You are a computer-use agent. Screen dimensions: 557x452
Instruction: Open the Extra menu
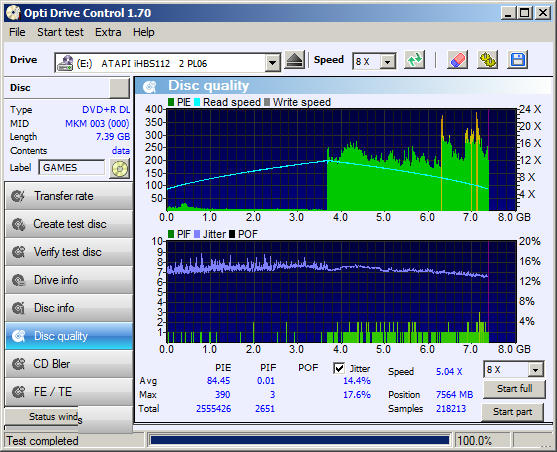tap(108, 32)
